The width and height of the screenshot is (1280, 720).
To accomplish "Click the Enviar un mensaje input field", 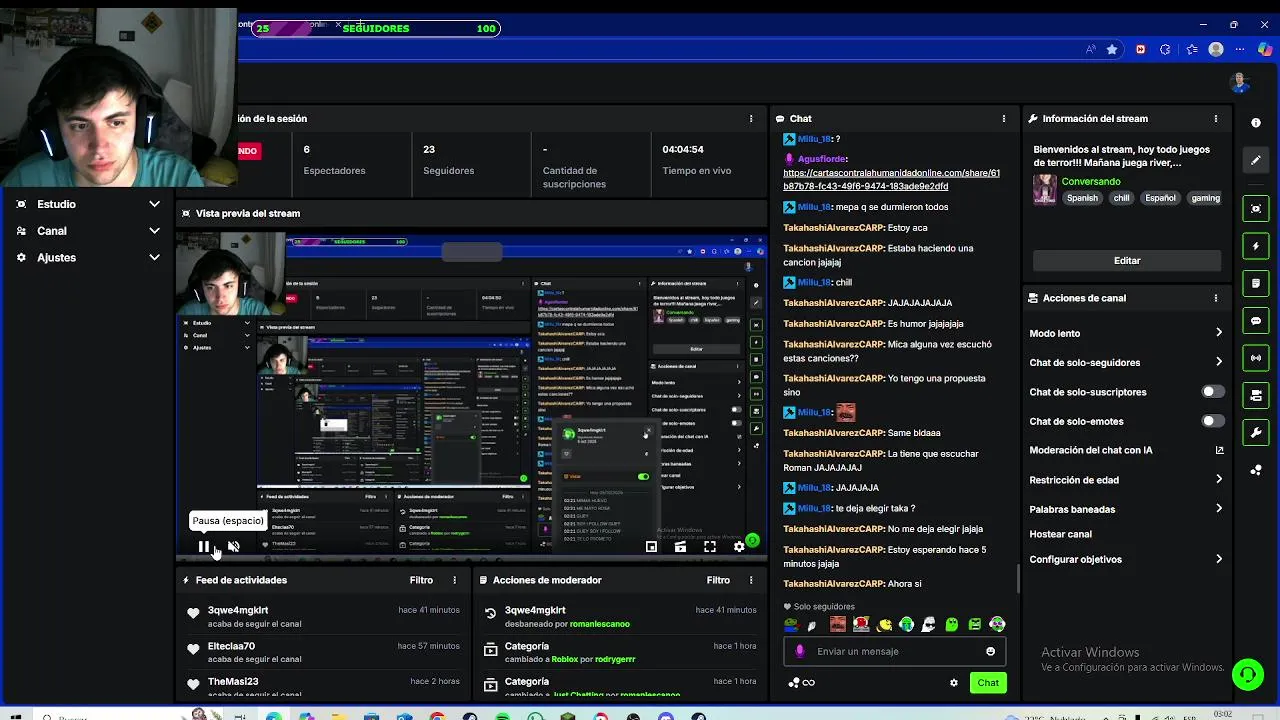I will [894, 651].
